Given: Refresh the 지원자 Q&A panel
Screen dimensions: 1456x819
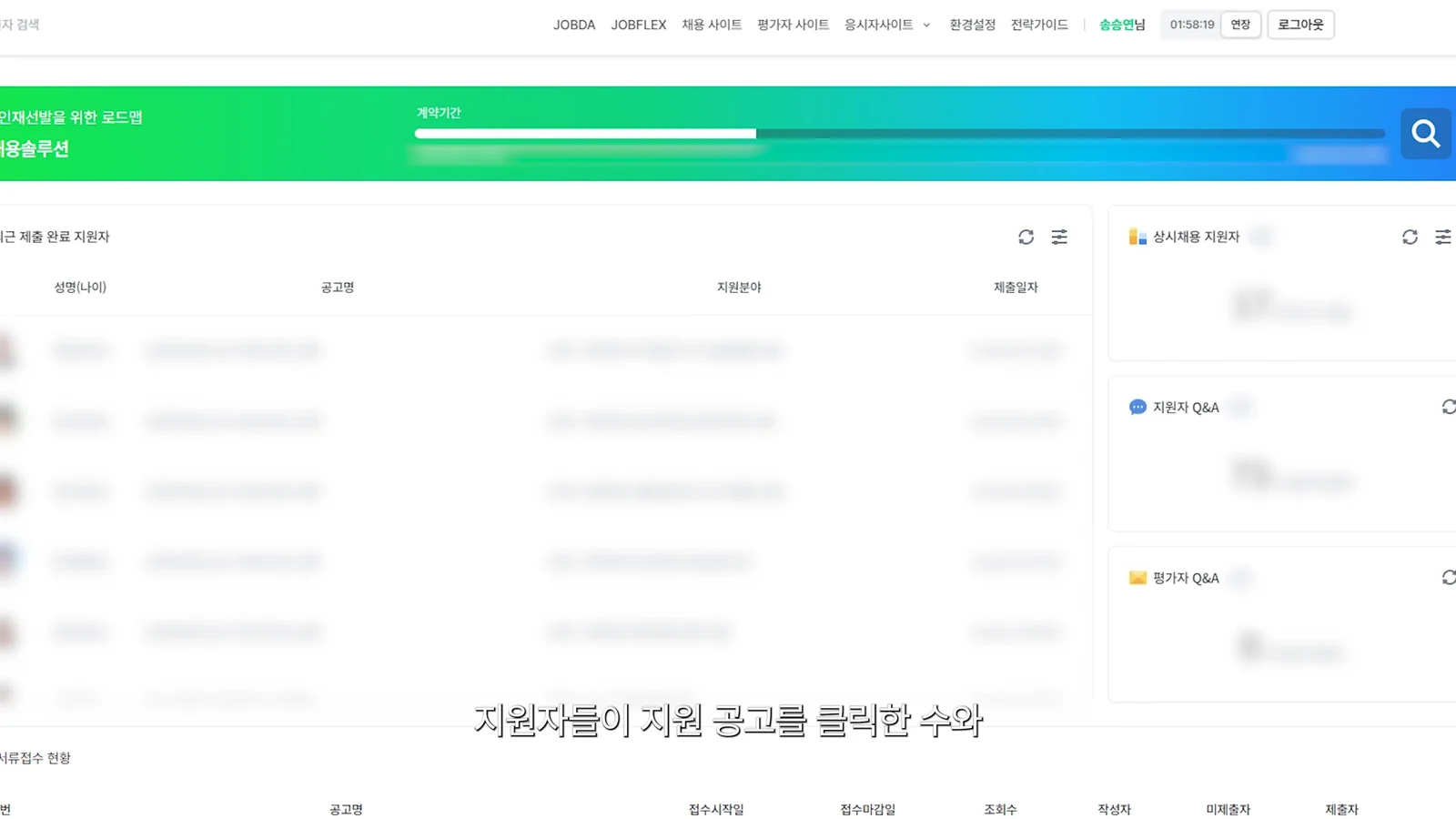Looking at the screenshot, I should pos(1449,407).
